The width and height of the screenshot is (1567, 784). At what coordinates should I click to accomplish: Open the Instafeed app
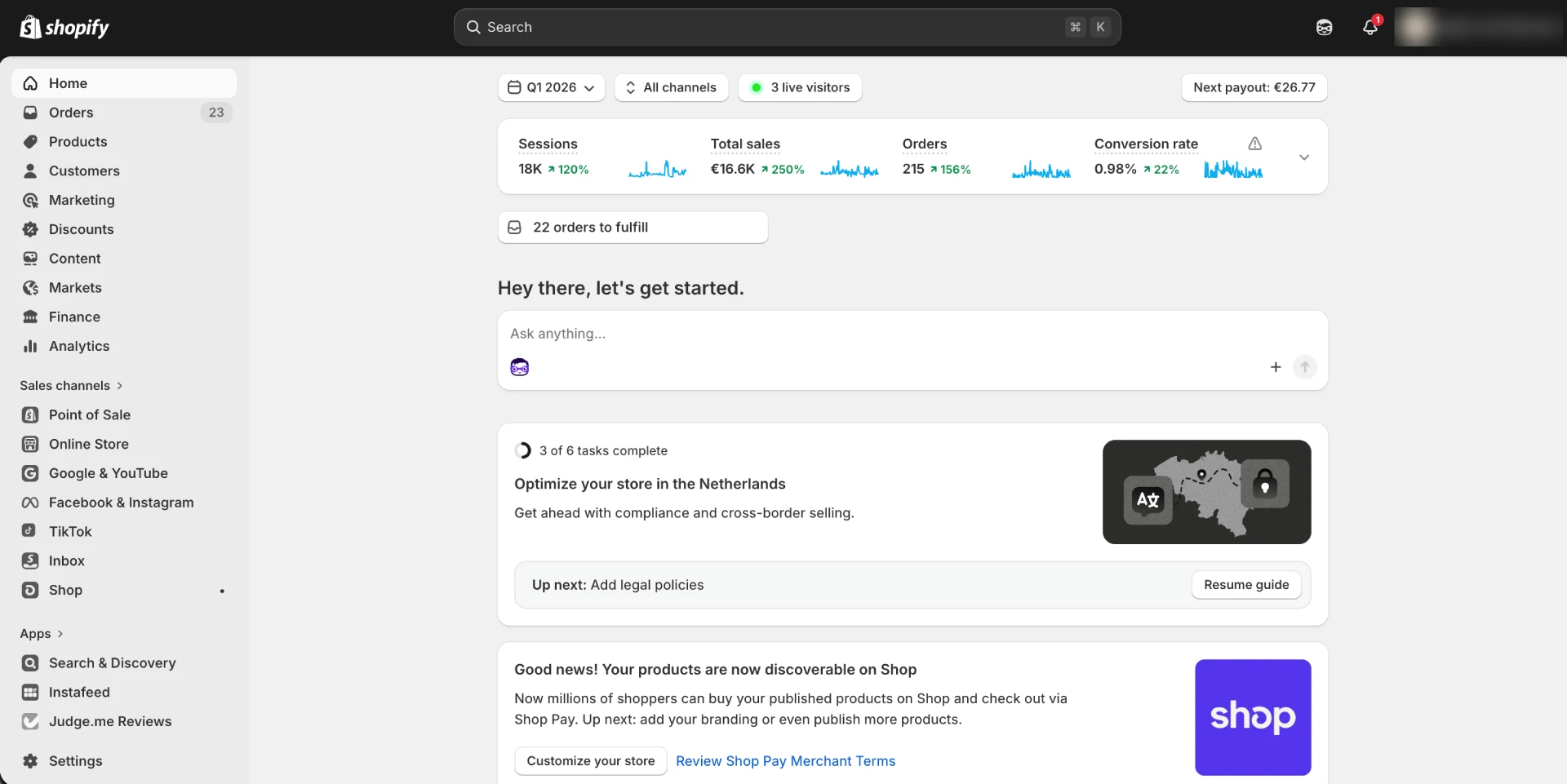[124, 693]
